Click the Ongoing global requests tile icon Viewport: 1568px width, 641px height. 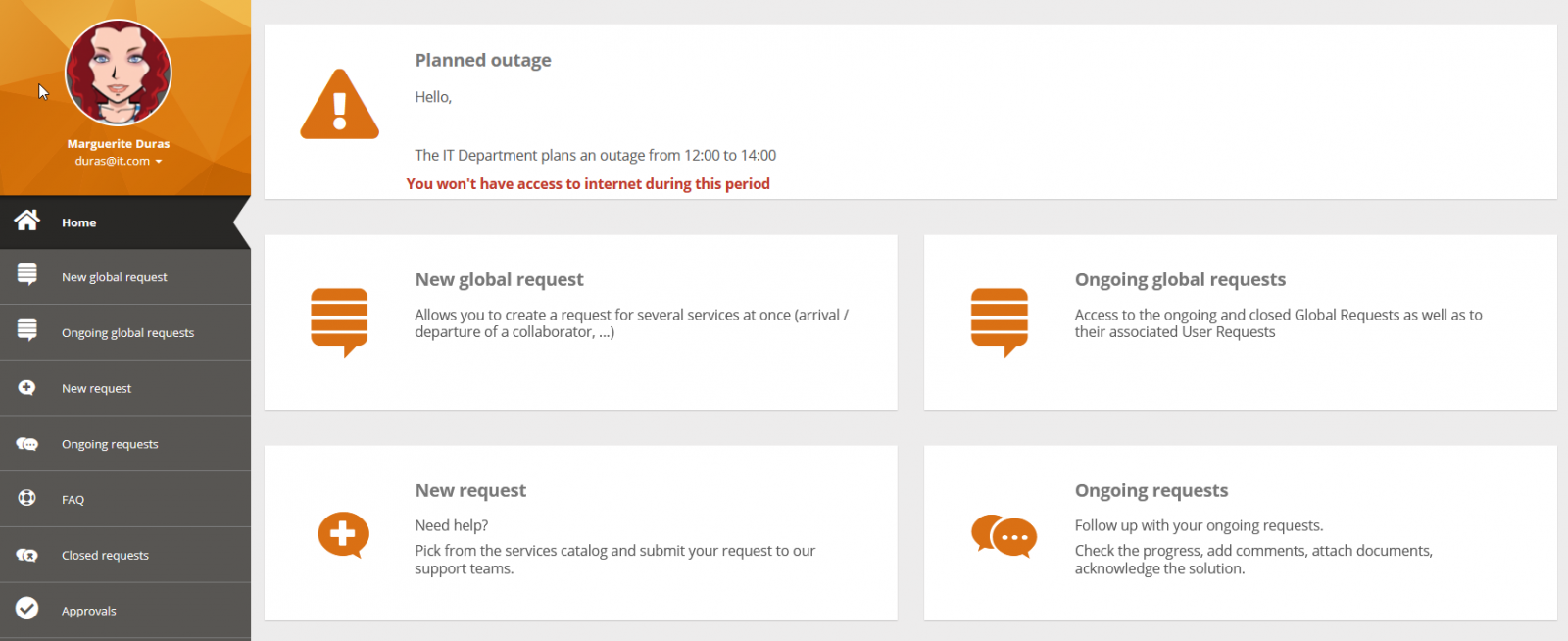[999, 321]
